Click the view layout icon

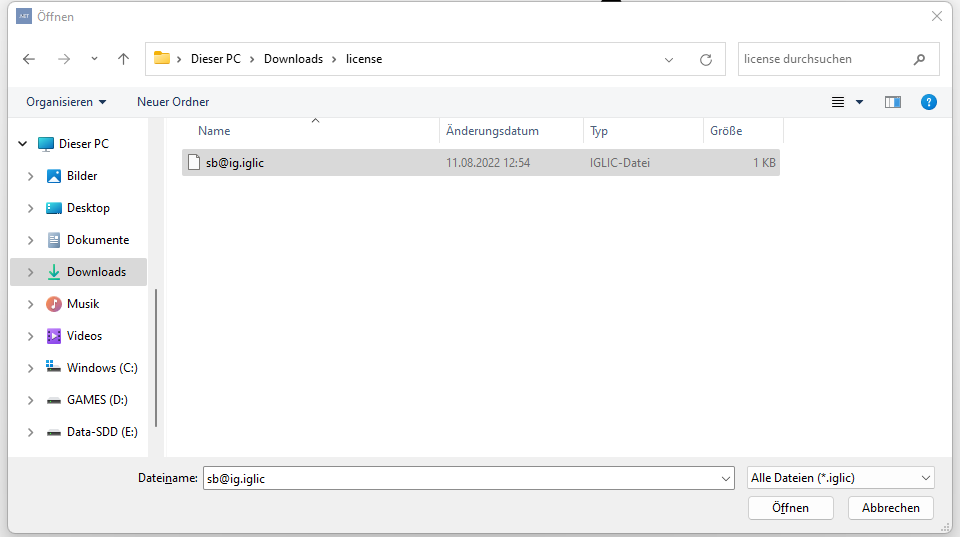tap(838, 102)
